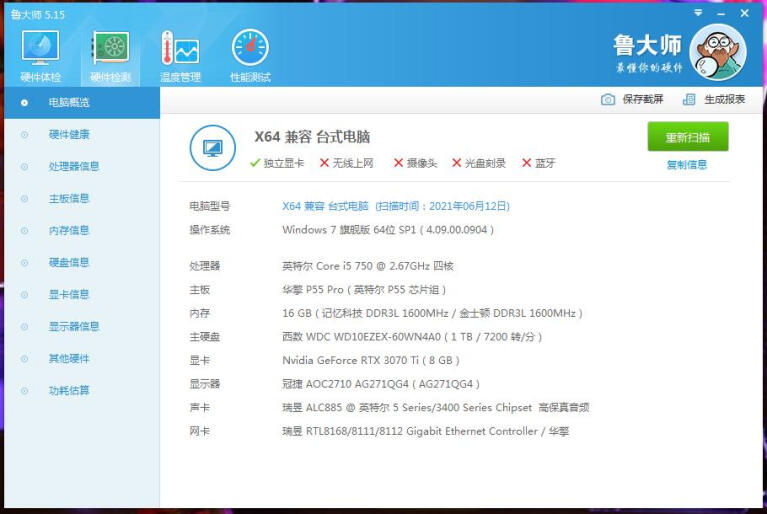The image size is (767, 514).
Task: Click the 鲁大师 mascot avatar
Action: (718, 53)
